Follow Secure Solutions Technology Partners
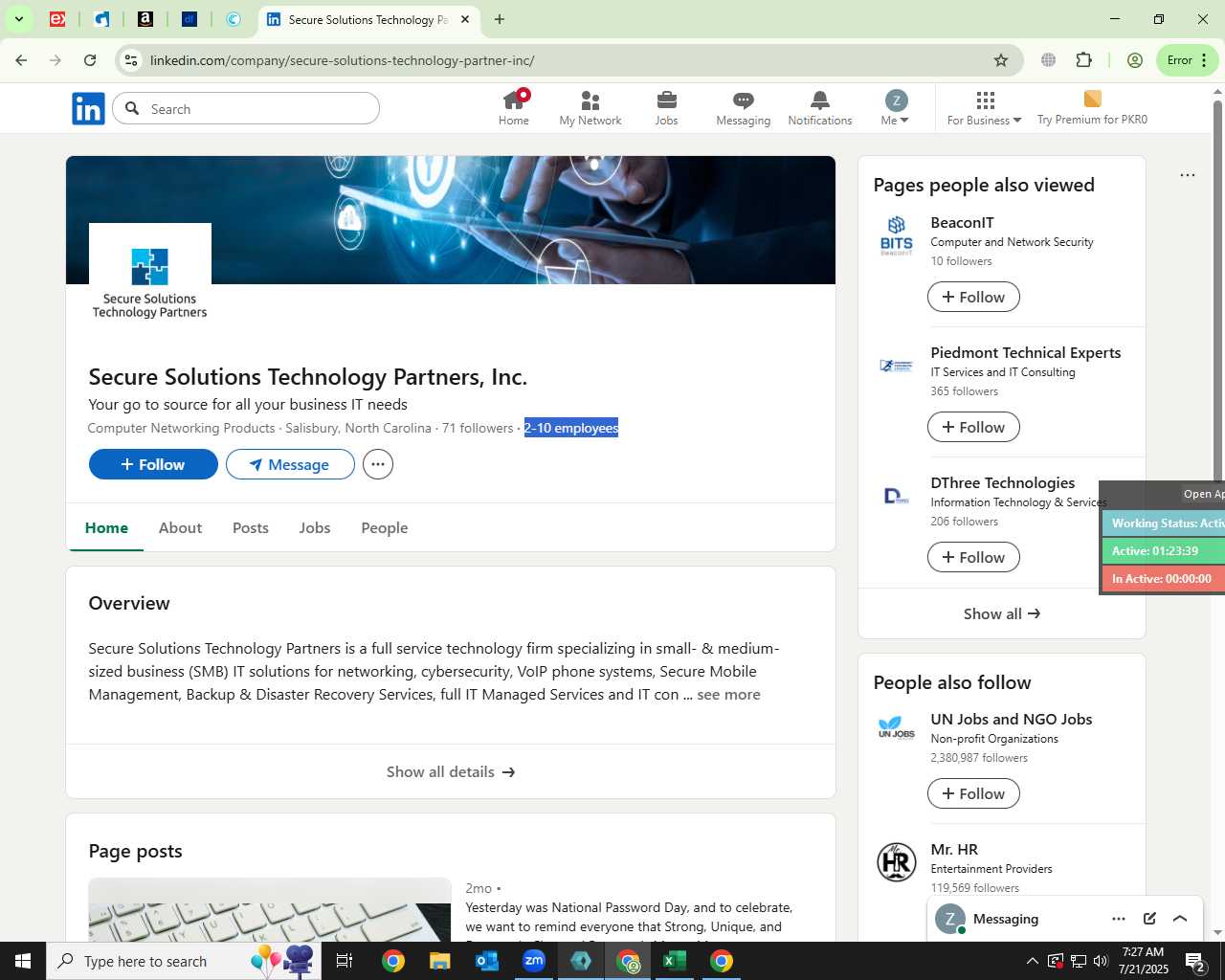This screenshot has height=980, width=1225. pyautogui.click(x=153, y=464)
